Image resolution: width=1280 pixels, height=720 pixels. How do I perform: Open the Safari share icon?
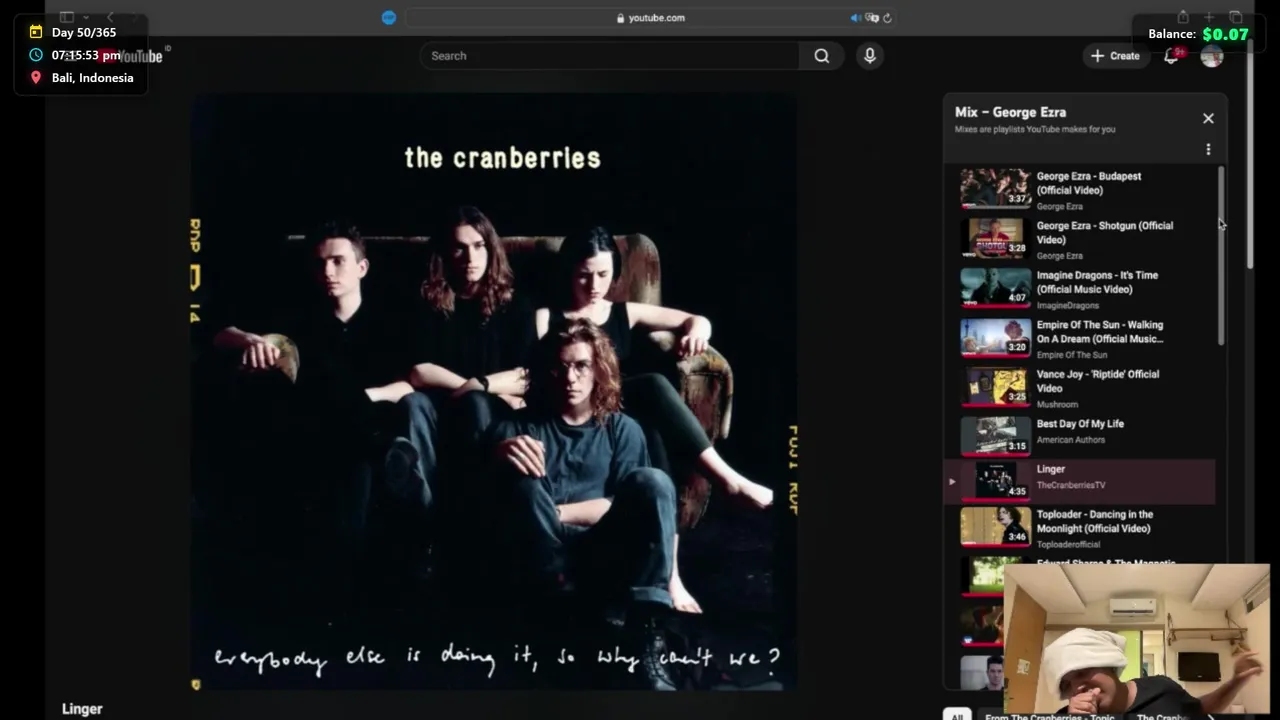(x=1183, y=17)
